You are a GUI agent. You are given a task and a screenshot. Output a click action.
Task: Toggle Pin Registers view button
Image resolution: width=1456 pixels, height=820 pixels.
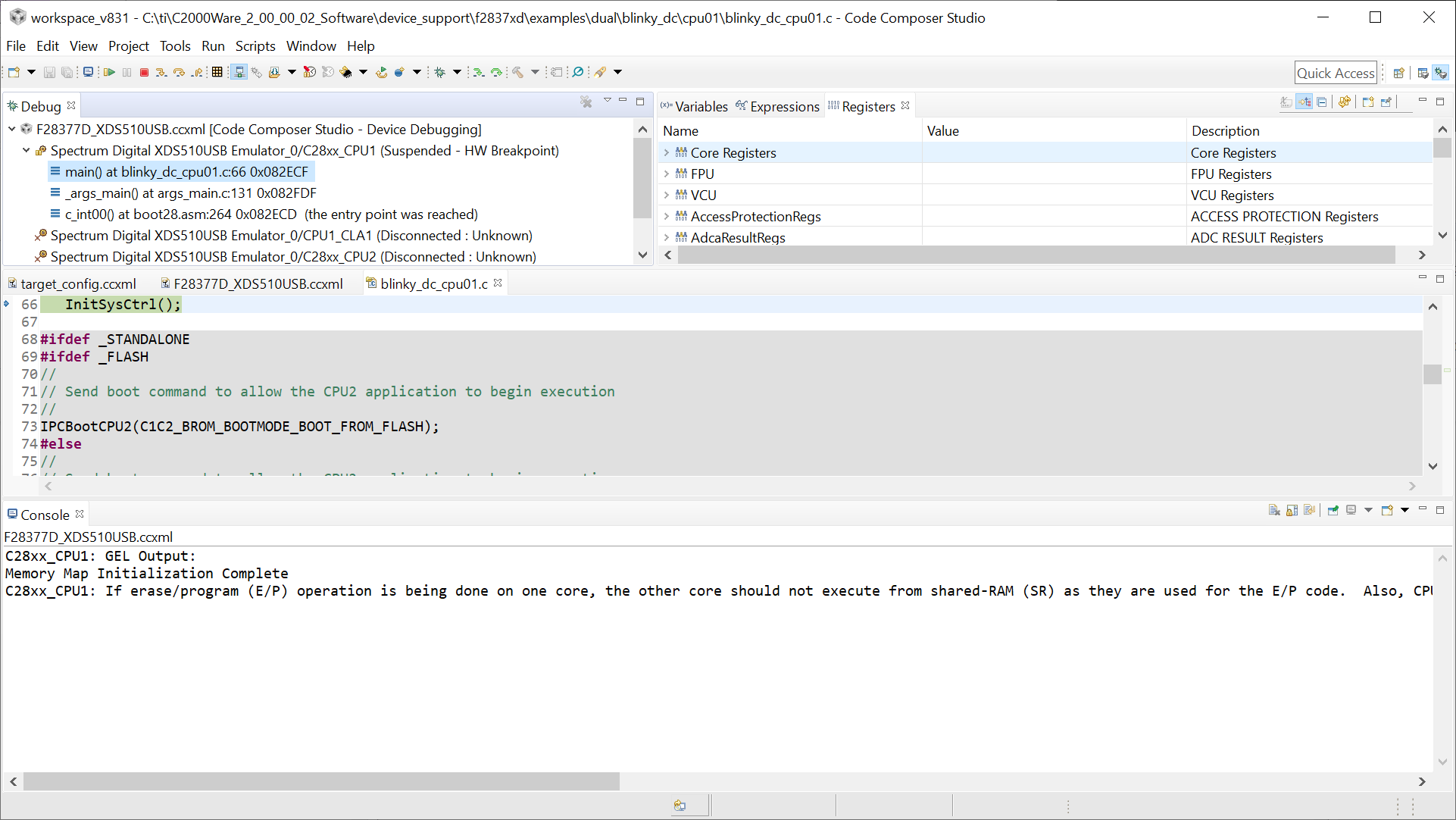(1386, 102)
